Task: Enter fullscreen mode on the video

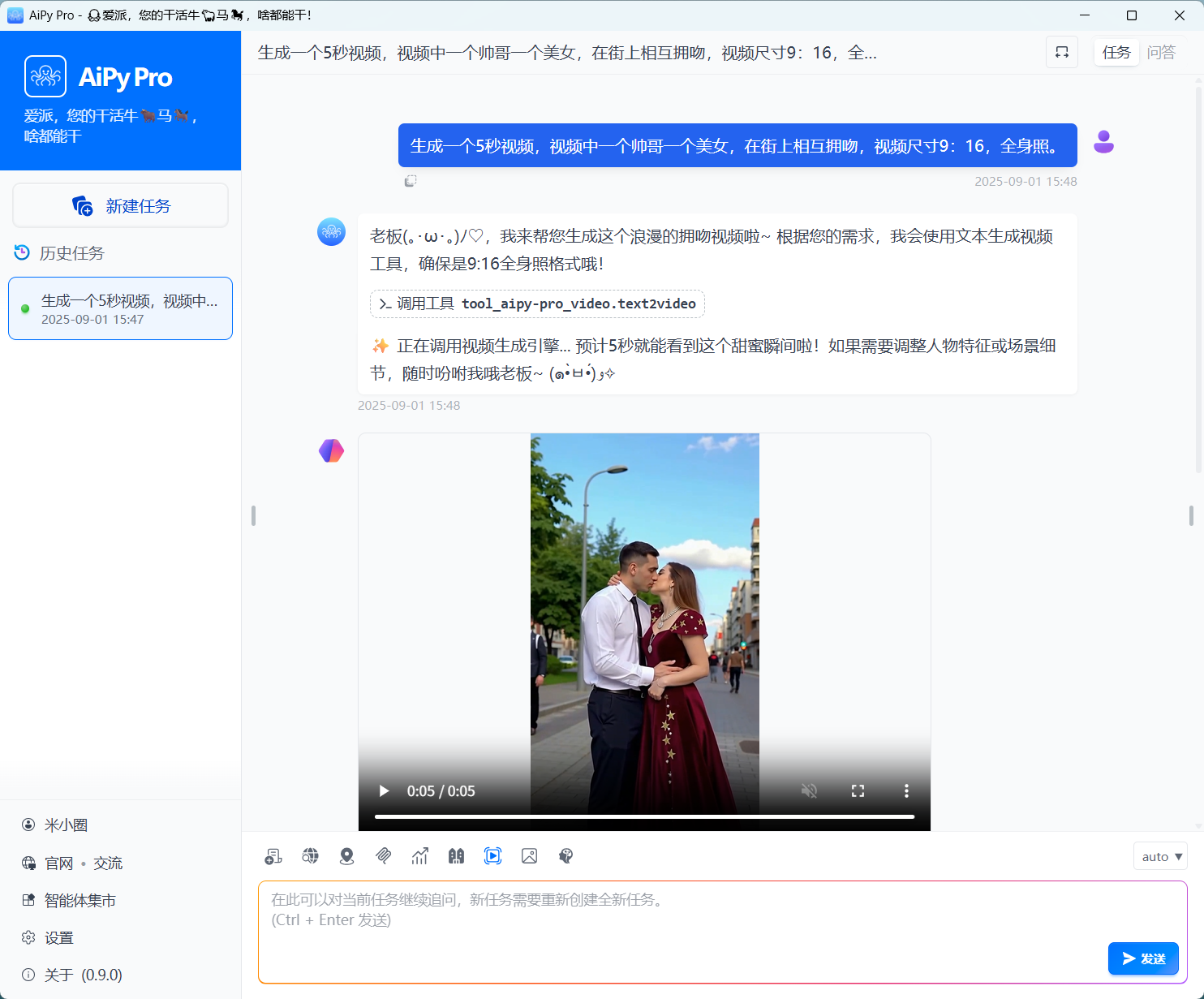Action: coord(858,791)
